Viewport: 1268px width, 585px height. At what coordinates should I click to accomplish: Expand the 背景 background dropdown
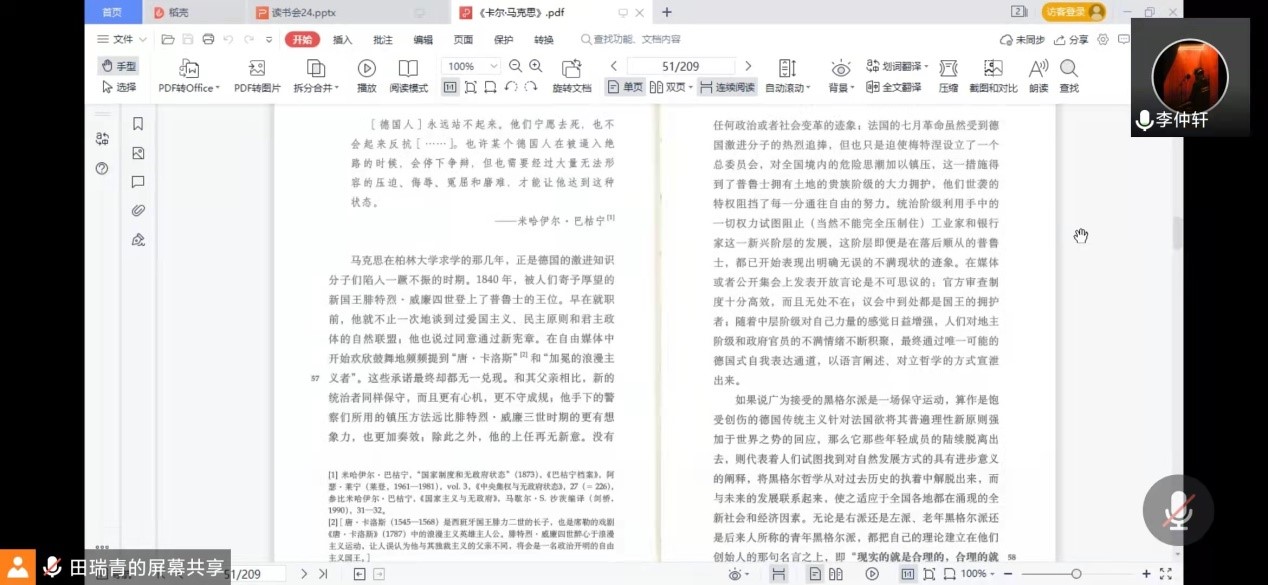(841, 87)
